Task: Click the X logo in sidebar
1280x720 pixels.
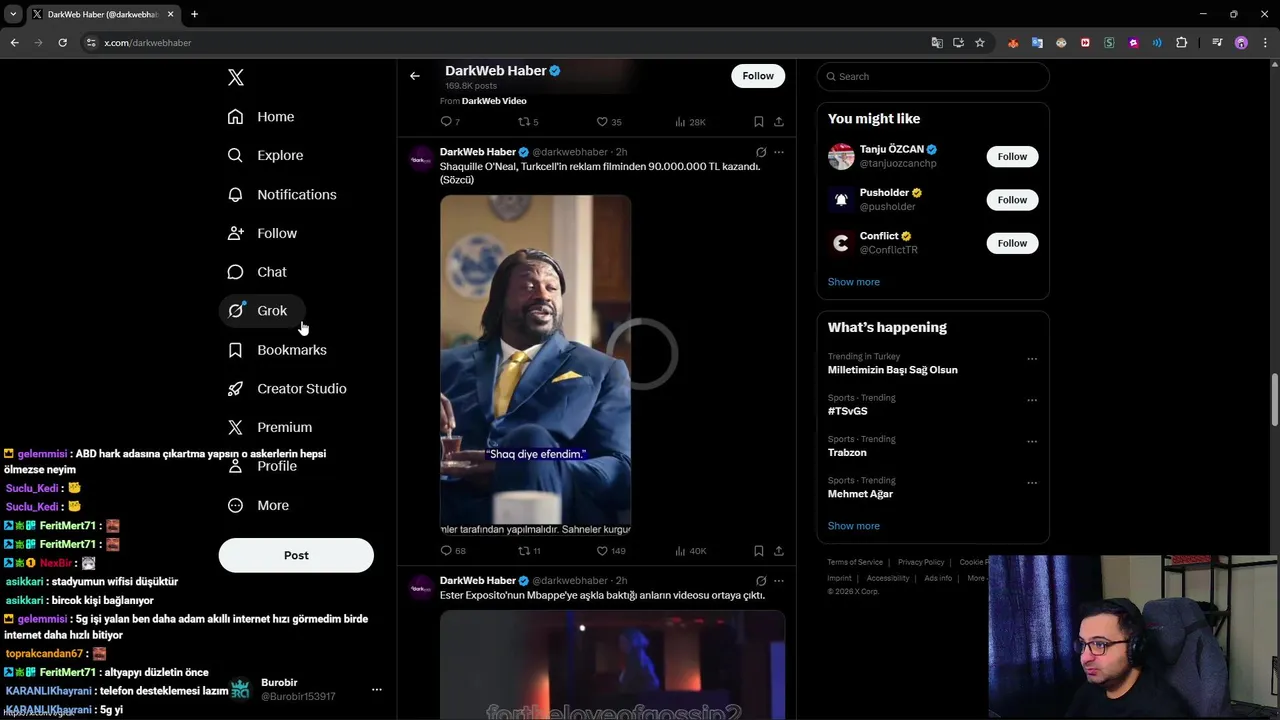Action: (x=235, y=77)
